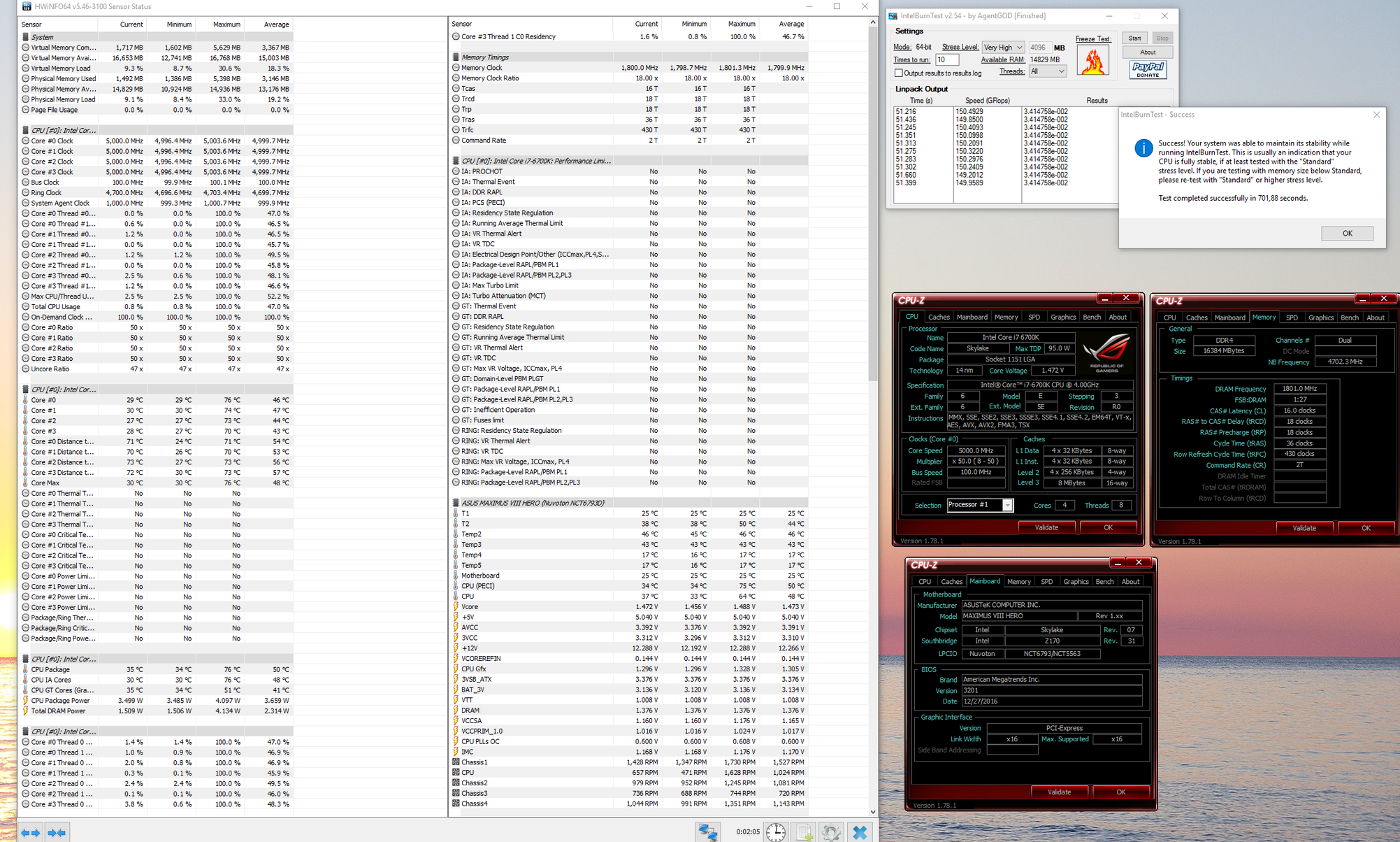Open HWiNFO settings gear icon
The width and height of the screenshot is (1400, 842).
click(831, 832)
